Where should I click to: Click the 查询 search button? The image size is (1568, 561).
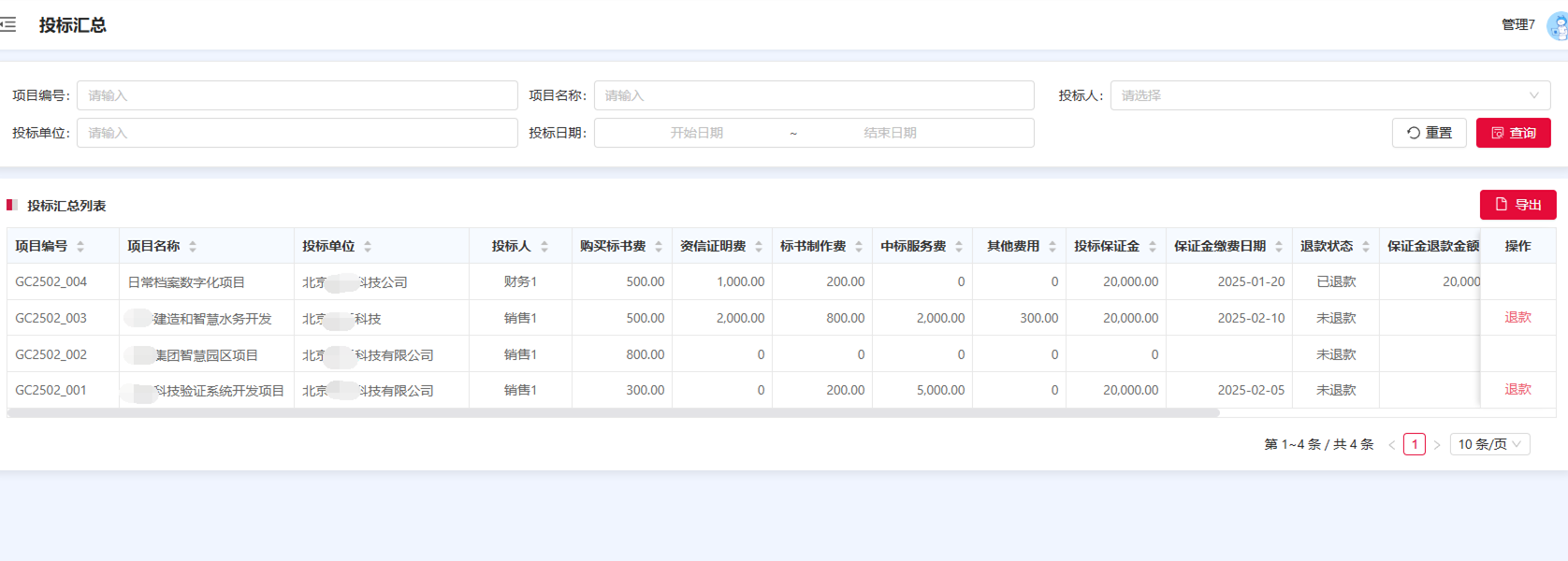(x=1514, y=133)
